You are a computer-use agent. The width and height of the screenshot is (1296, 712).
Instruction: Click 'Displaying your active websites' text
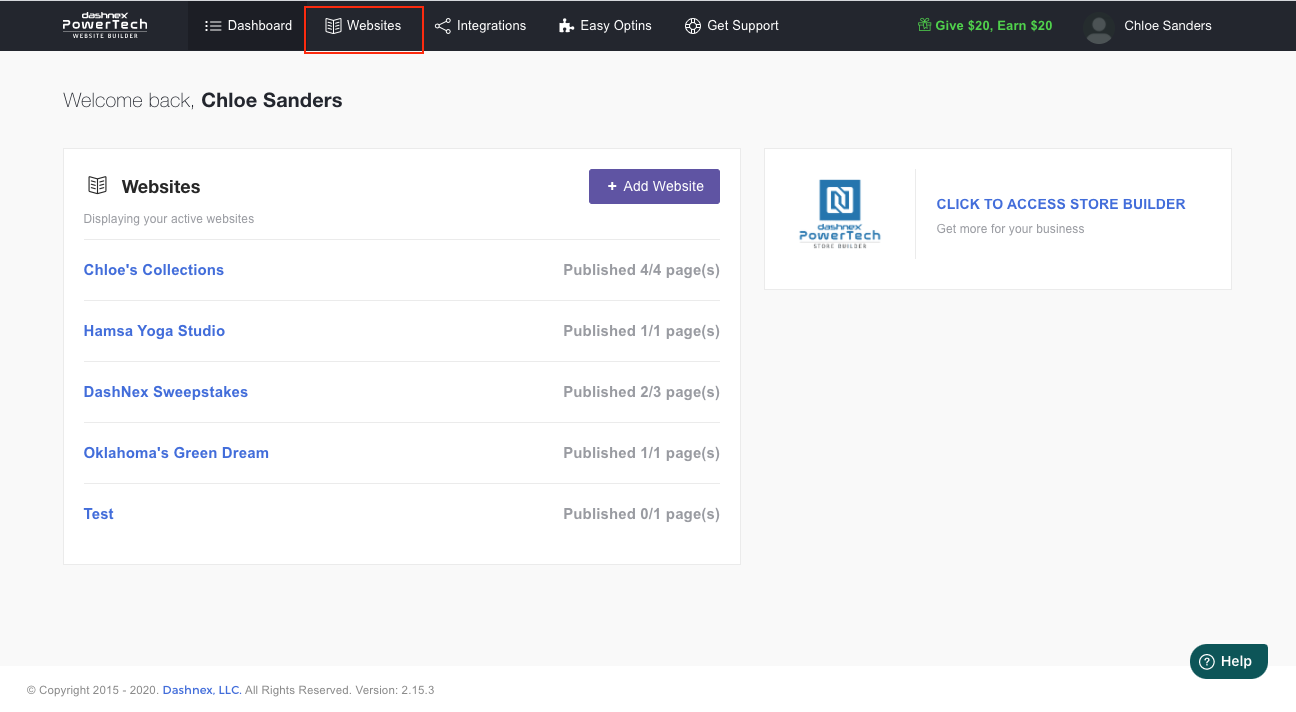pos(169,219)
